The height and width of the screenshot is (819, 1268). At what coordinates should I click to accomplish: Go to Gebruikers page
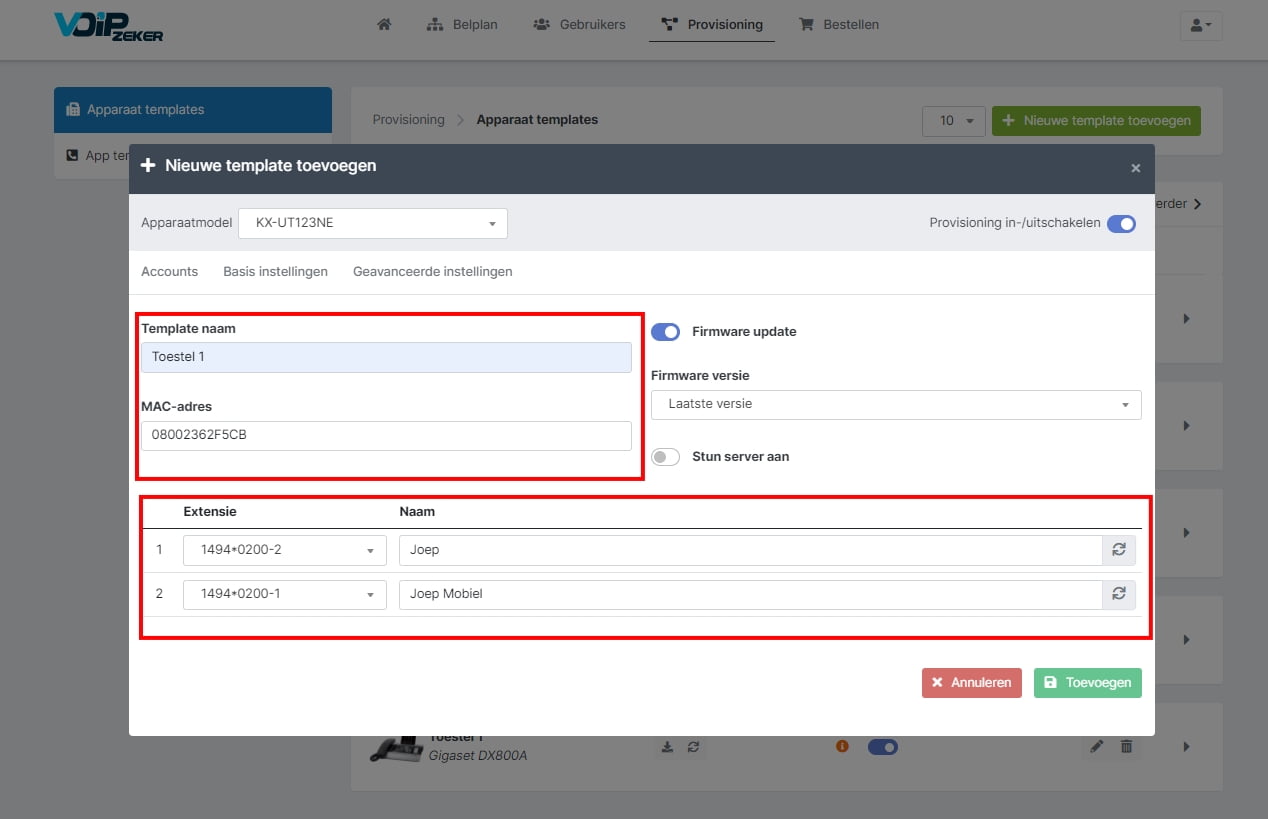coord(579,24)
